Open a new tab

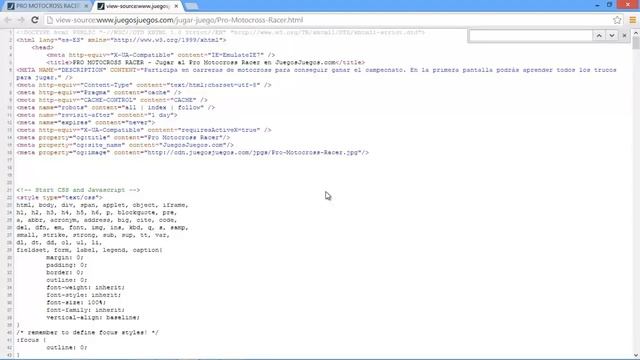pos(191,6)
